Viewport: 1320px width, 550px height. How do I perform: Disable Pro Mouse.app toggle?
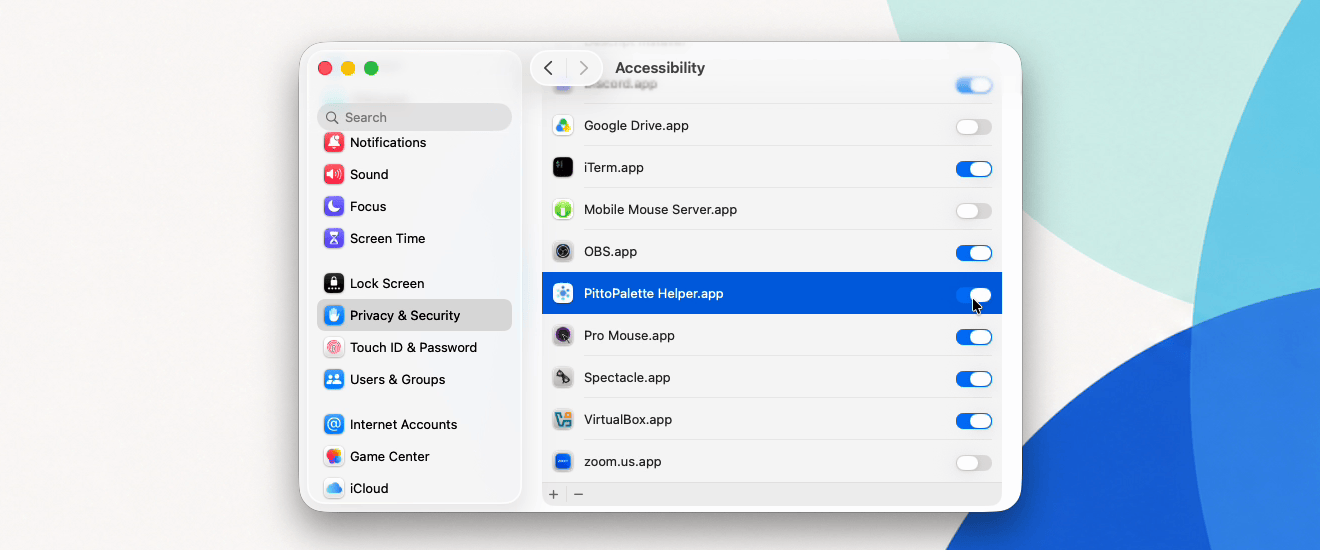pos(974,337)
